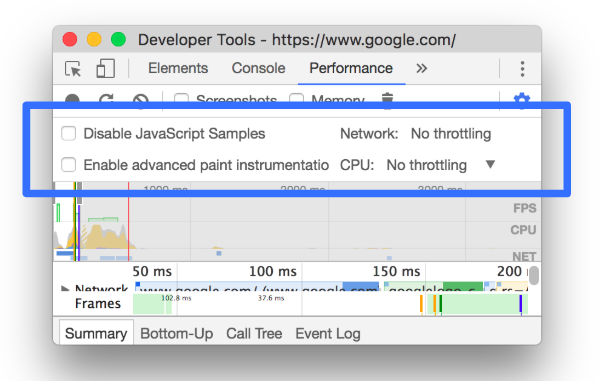Screen dimensions: 604x381
Task: Toggle the device toolbar icon
Action: [x=105, y=69]
